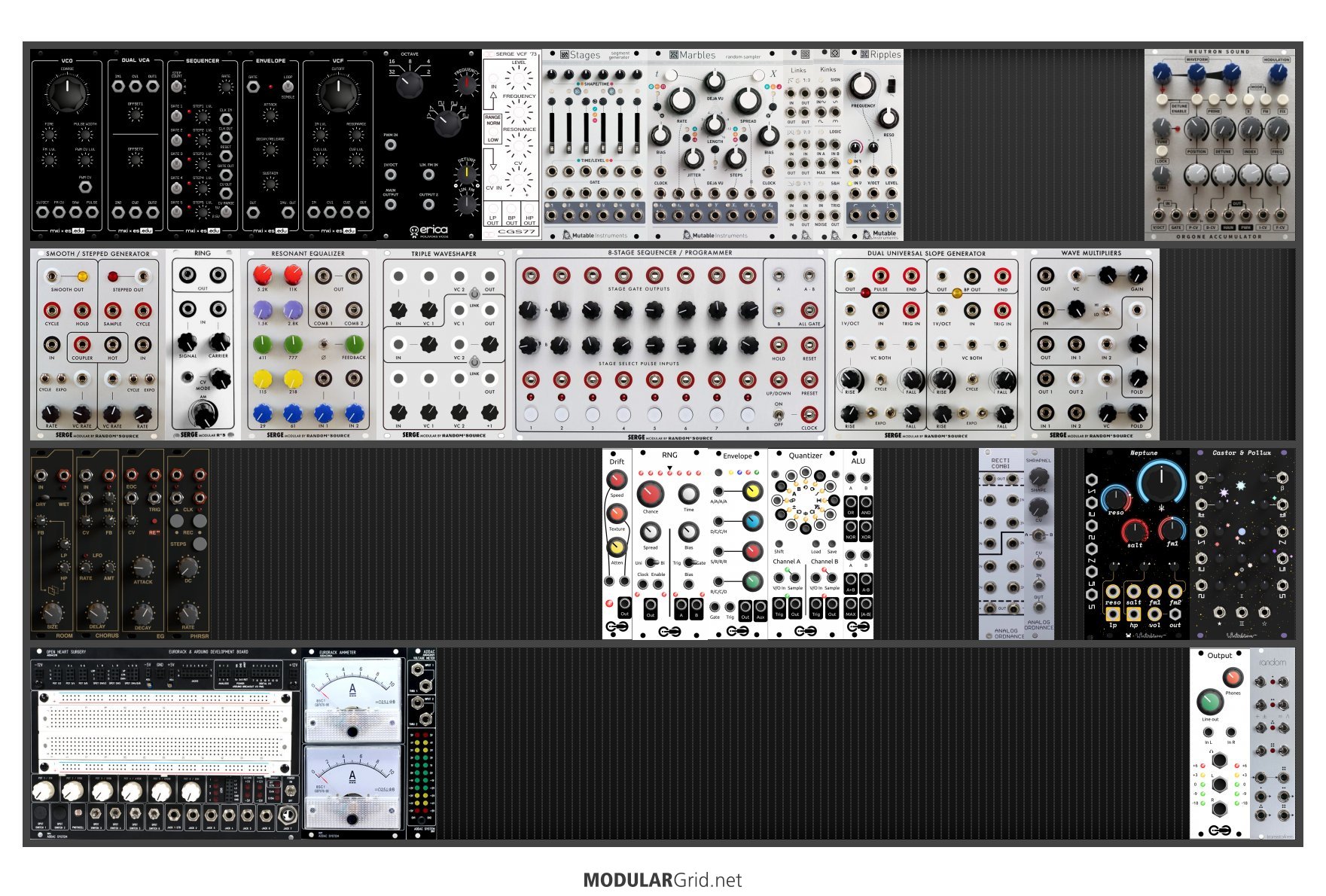Click the Erica Octave selector knob

pos(410,84)
